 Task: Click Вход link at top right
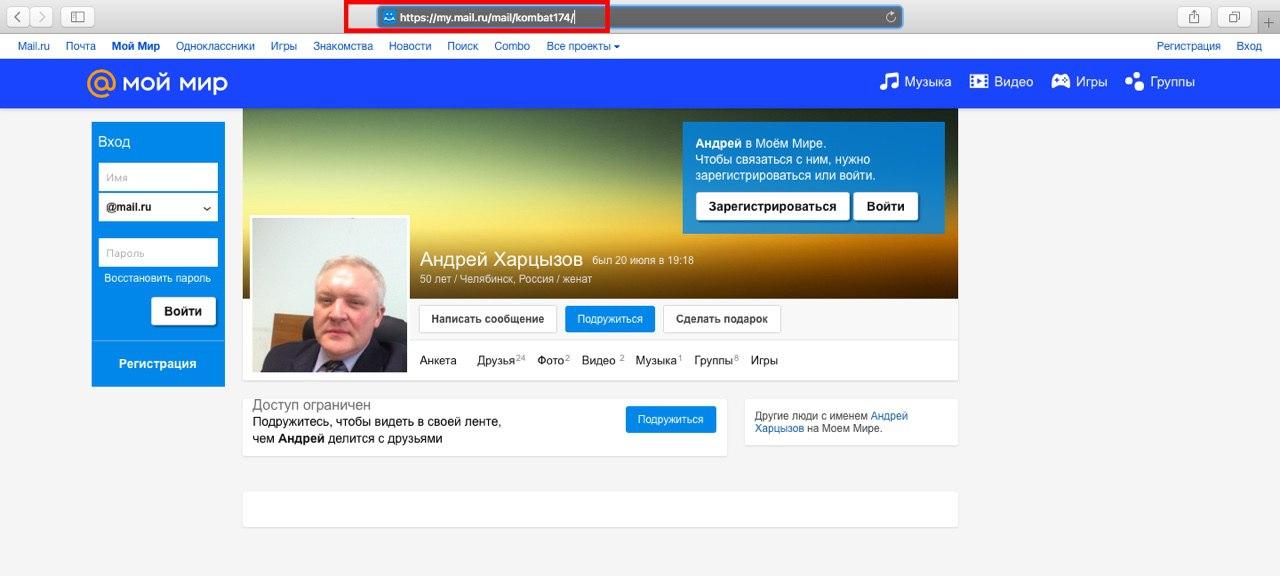tap(1249, 46)
